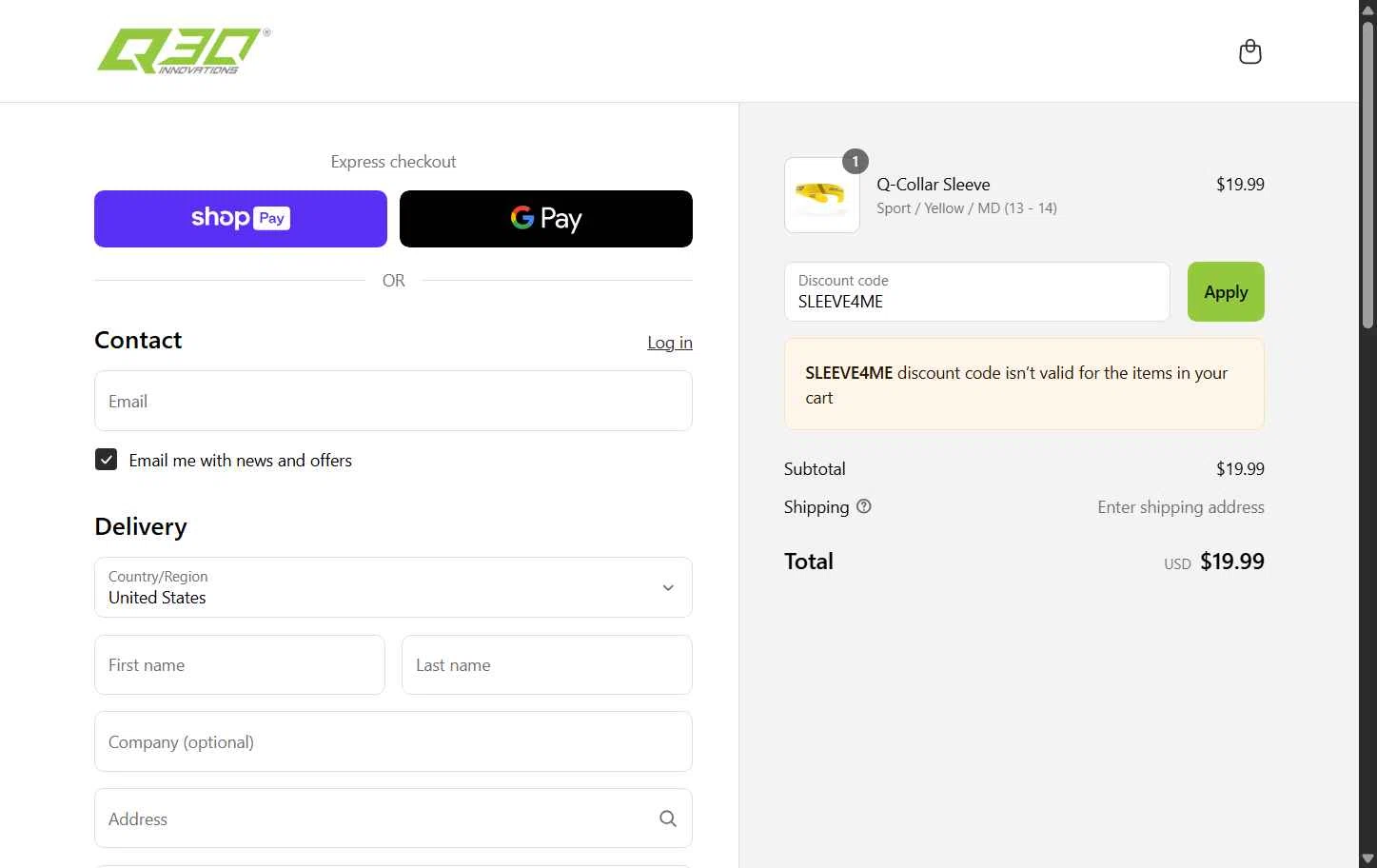
Task: Focus the First name field
Action: pyautogui.click(x=240, y=665)
